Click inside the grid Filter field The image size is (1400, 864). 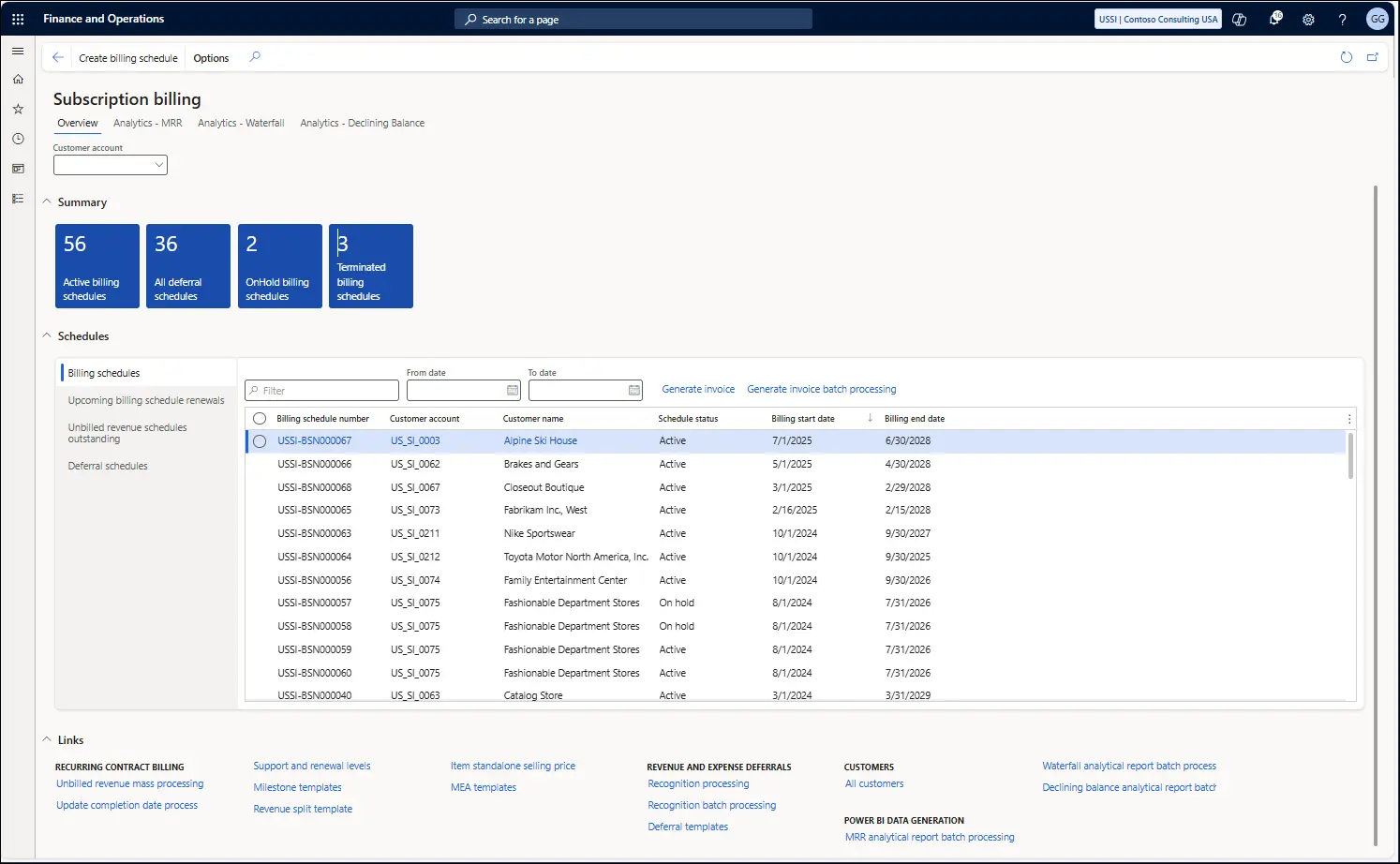pos(321,390)
